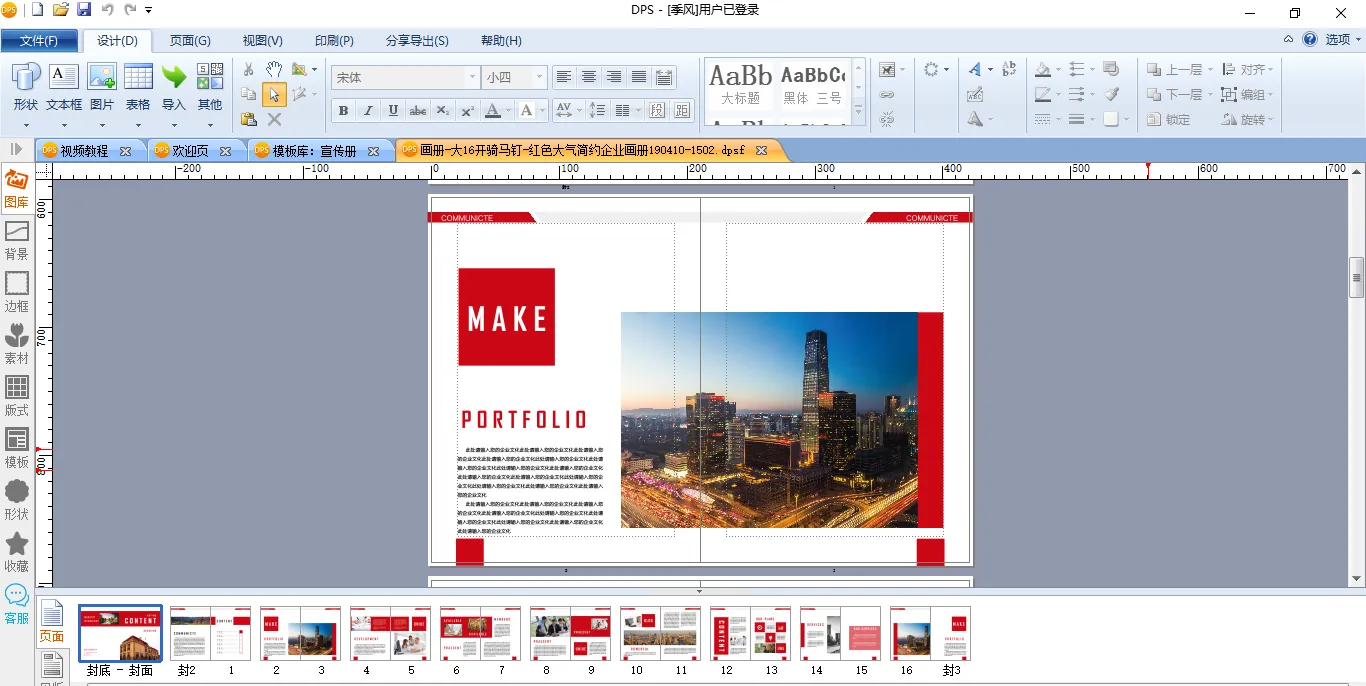Select page thumbnail for pages 10-11
This screenshot has width=1366, height=686.
[x=660, y=634]
